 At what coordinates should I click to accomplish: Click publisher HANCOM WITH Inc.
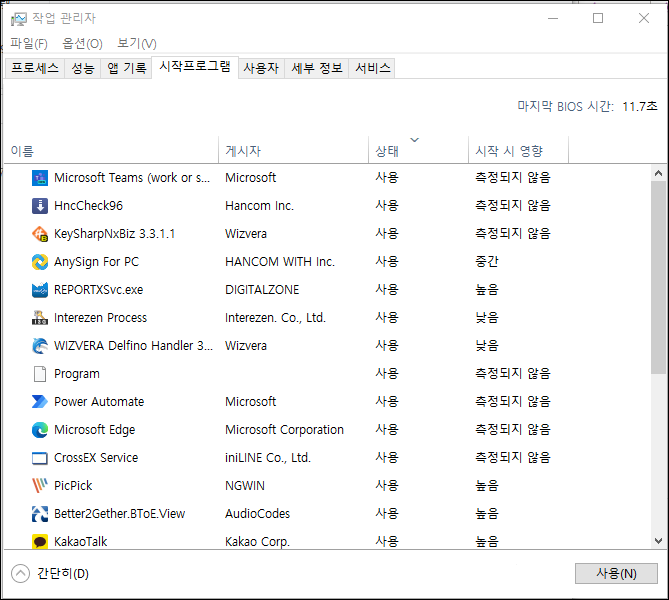click(280, 262)
